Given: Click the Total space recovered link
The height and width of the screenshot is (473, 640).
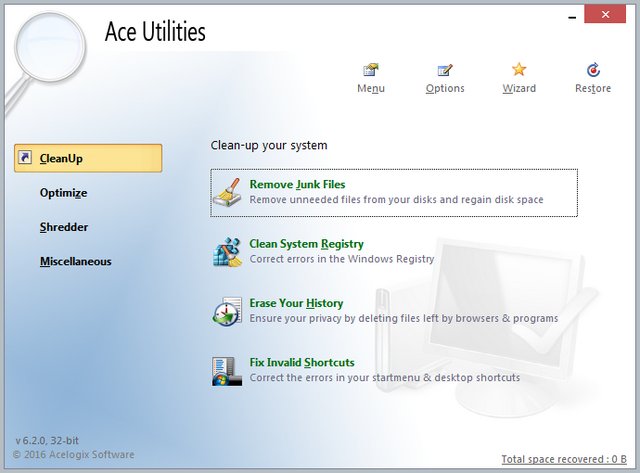Looking at the screenshot, I should [x=566, y=459].
